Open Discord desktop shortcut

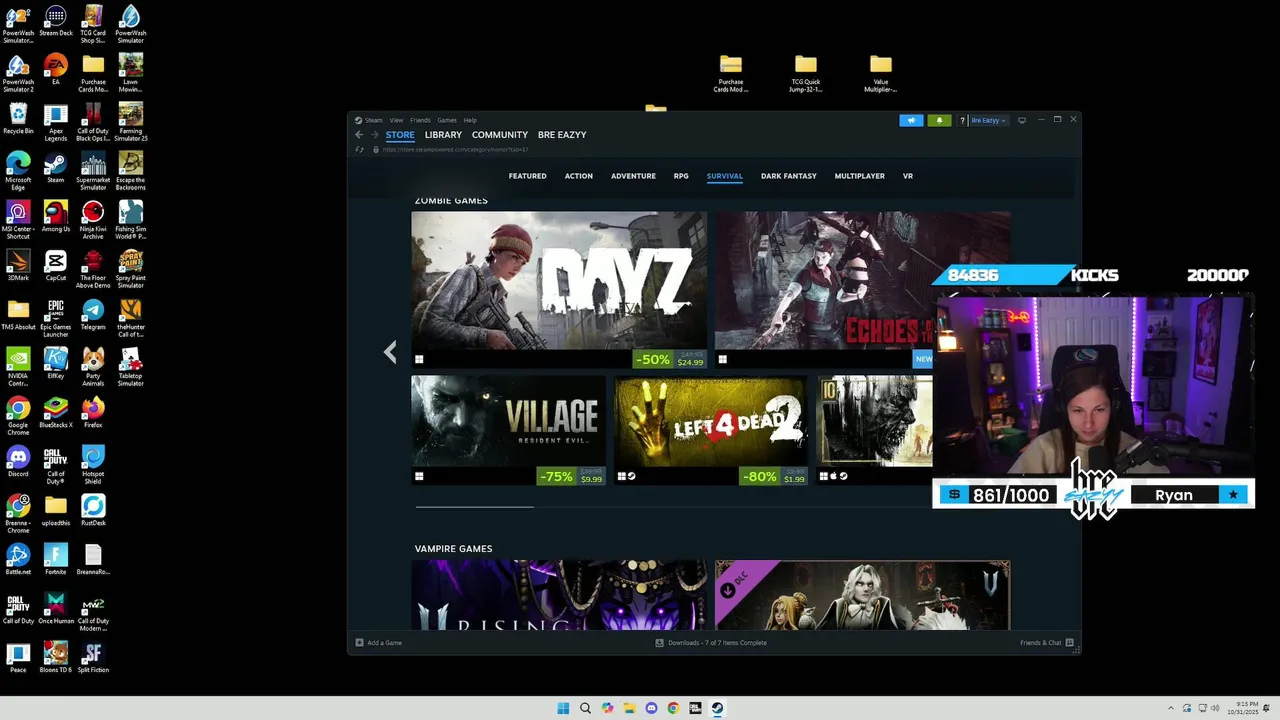coord(18,461)
